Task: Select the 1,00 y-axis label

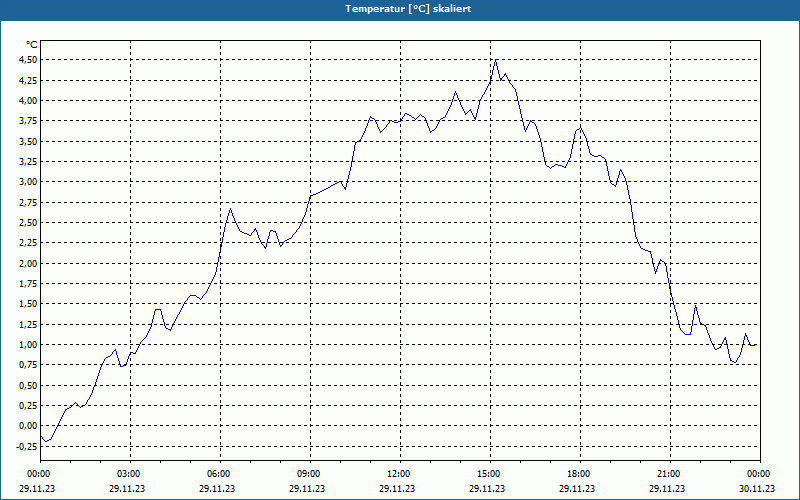Action: [29, 345]
